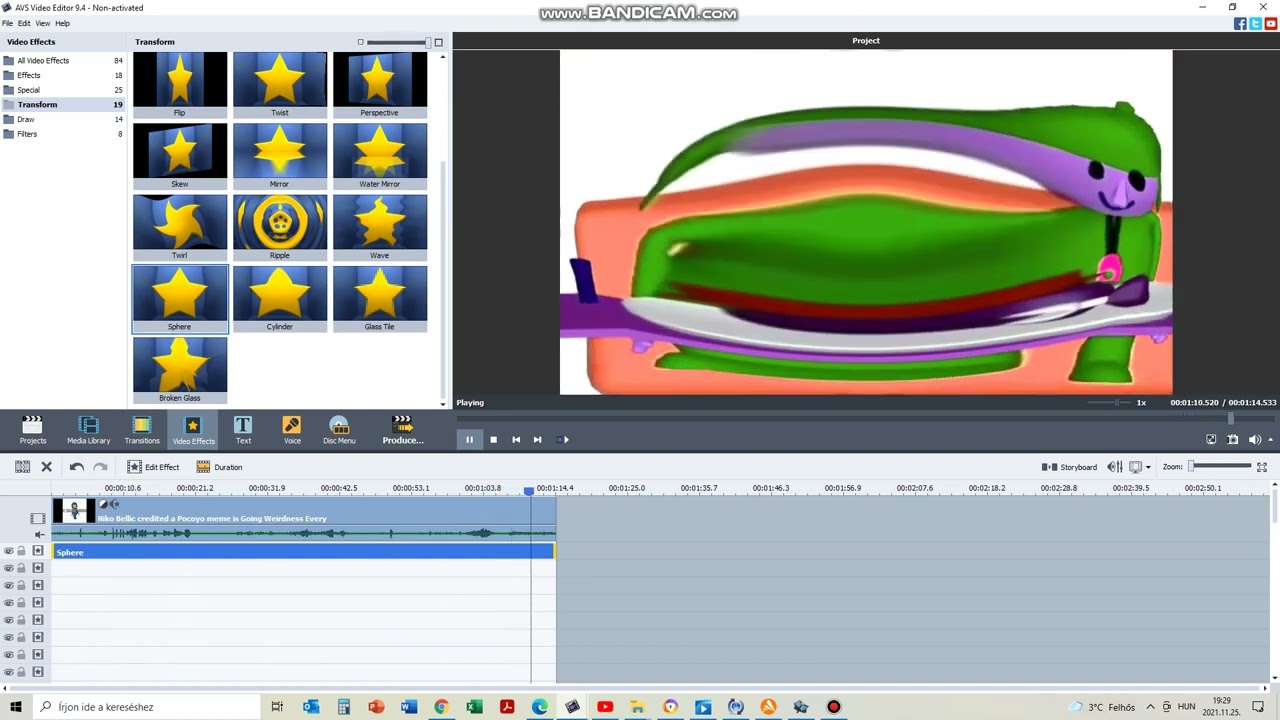Select the Draw category

click(x=62, y=119)
